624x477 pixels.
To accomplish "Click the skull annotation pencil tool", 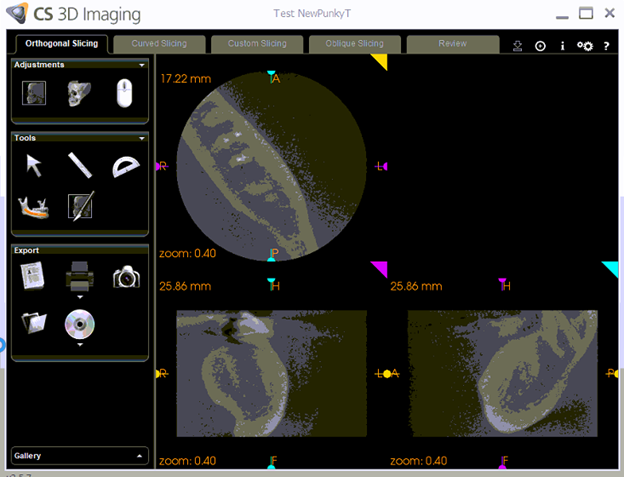I will coord(80,206).
